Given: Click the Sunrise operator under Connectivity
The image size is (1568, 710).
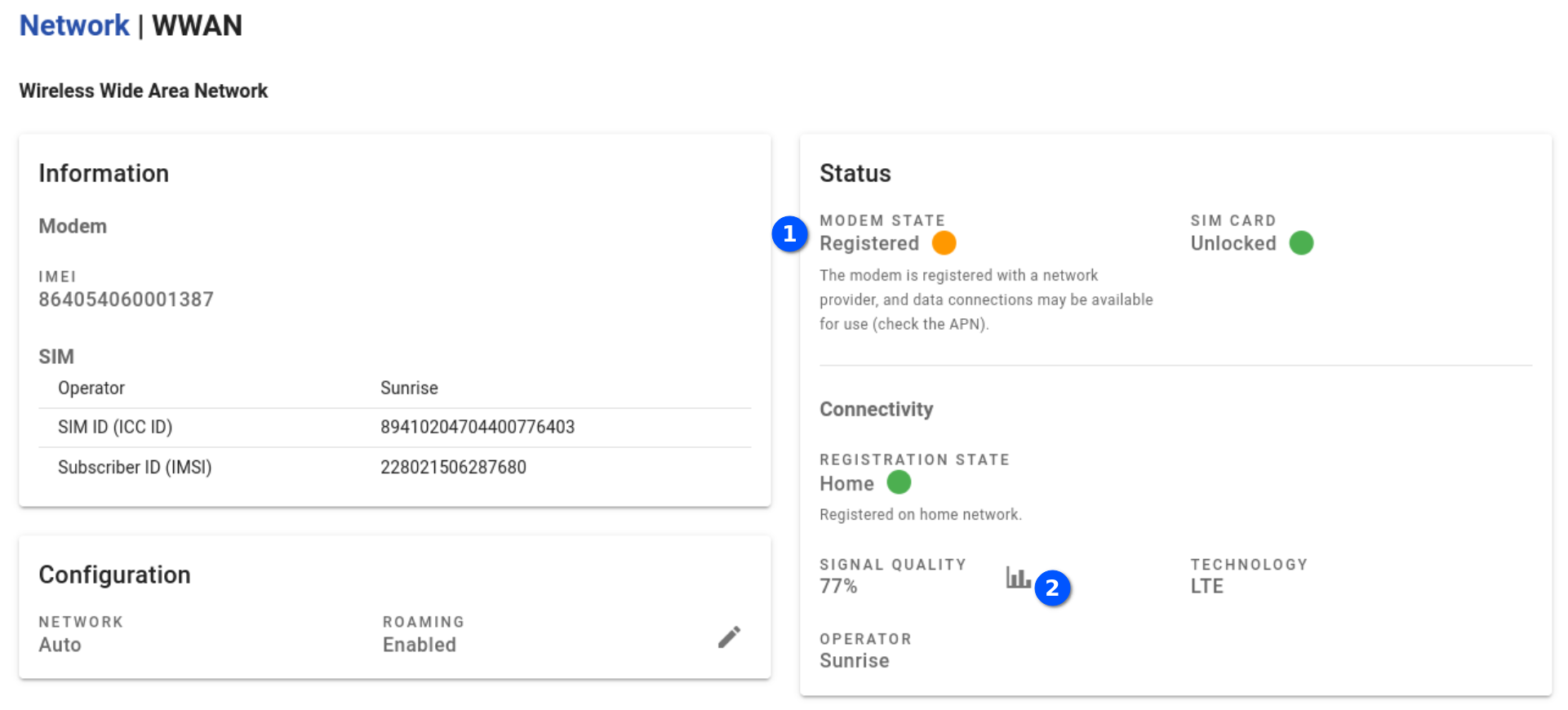Looking at the screenshot, I should pos(854,661).
